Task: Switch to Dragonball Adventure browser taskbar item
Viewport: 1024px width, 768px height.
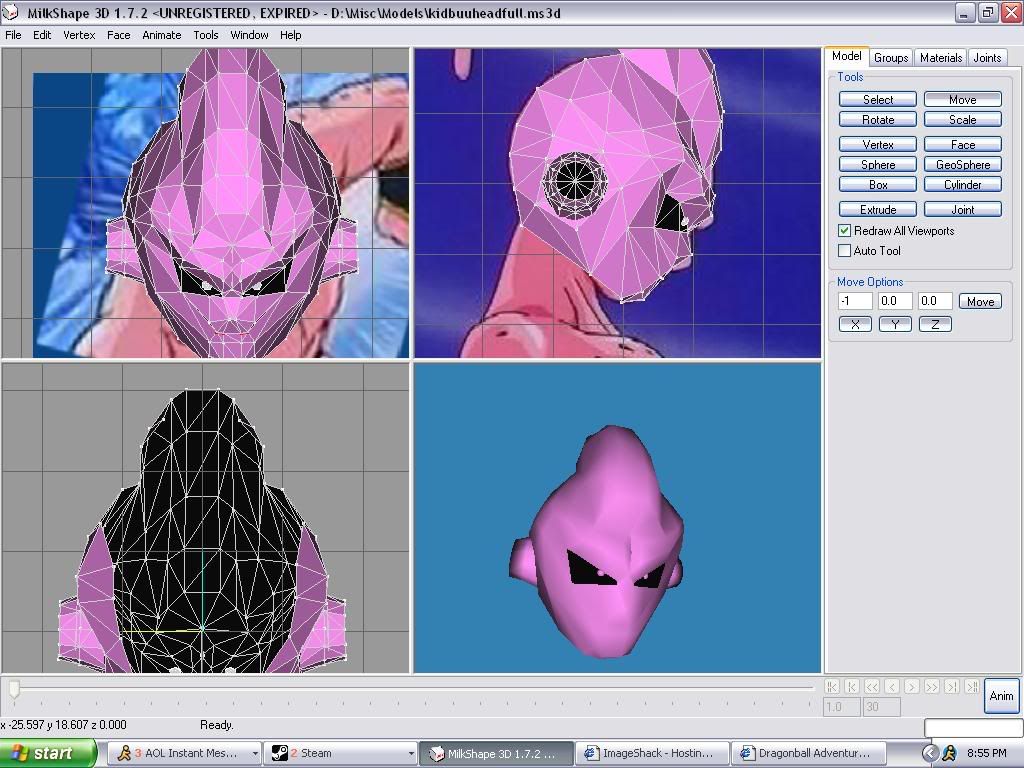Action: pyautogui.click(x=808, y=753)
